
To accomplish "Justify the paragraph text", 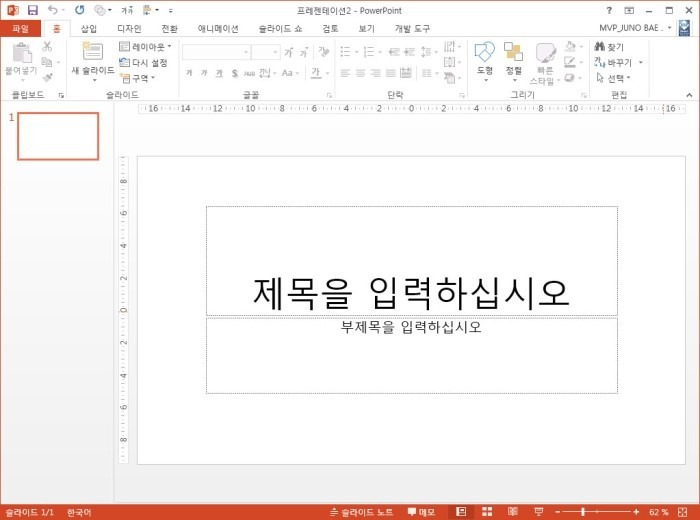I will (x=391, y=73).
